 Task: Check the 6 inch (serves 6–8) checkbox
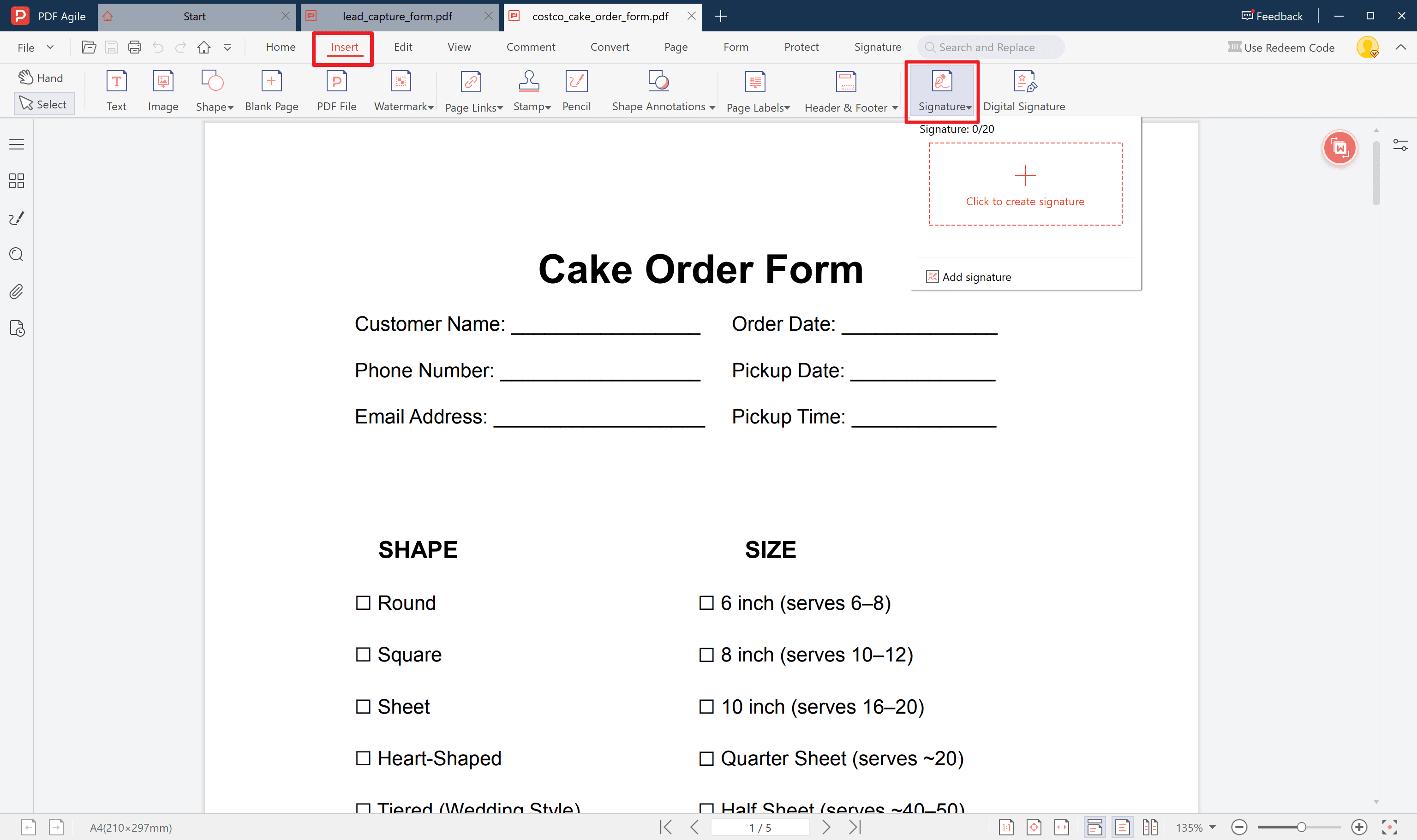[x=706, y=603]
